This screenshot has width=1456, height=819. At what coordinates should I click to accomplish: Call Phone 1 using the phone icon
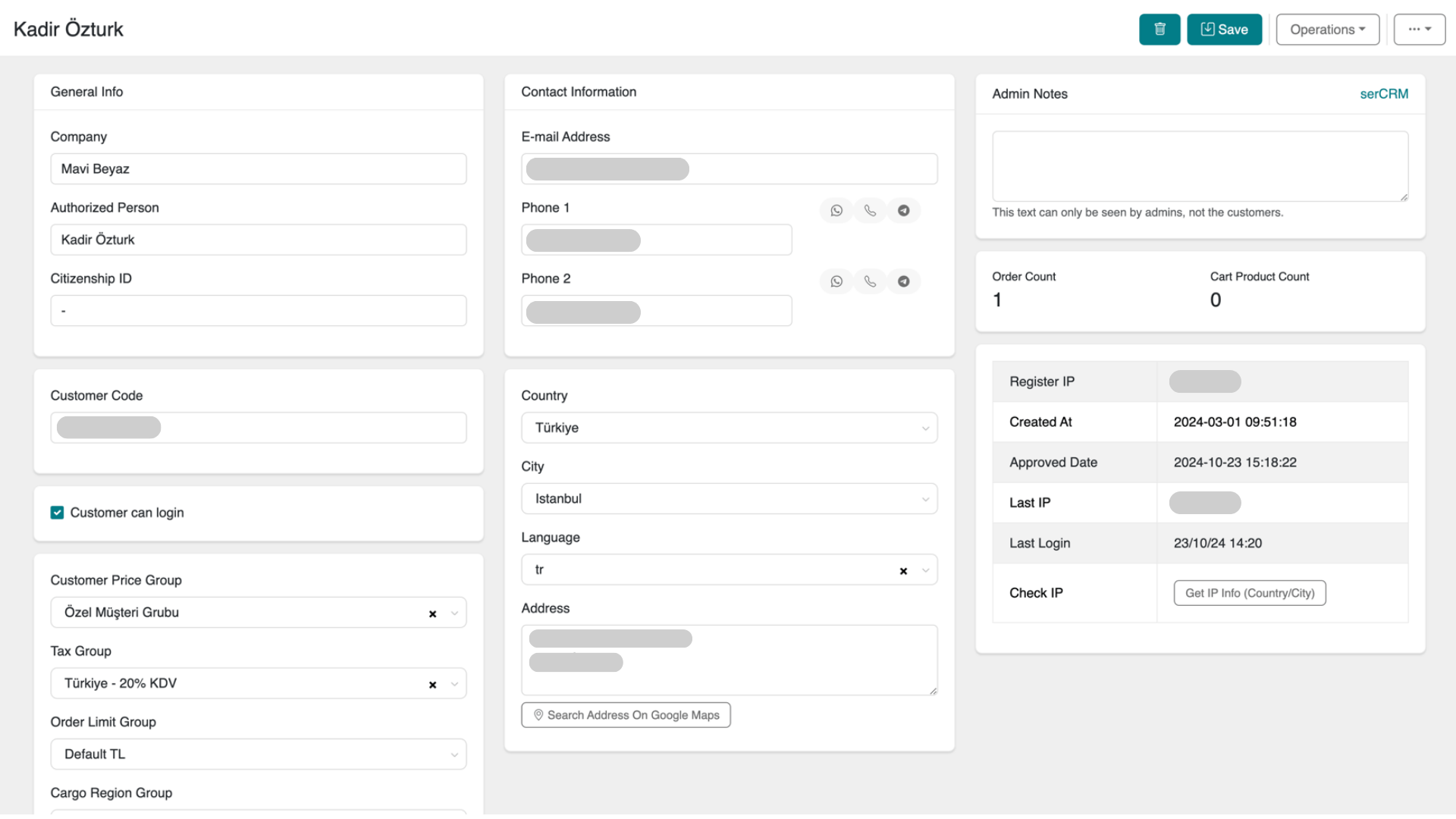870,210
